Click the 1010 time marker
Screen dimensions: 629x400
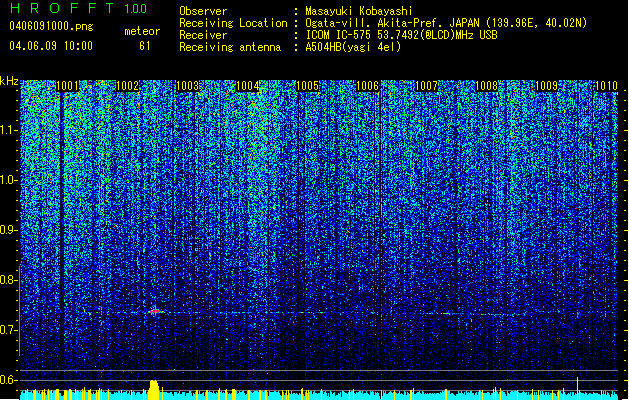coord(606,86)
